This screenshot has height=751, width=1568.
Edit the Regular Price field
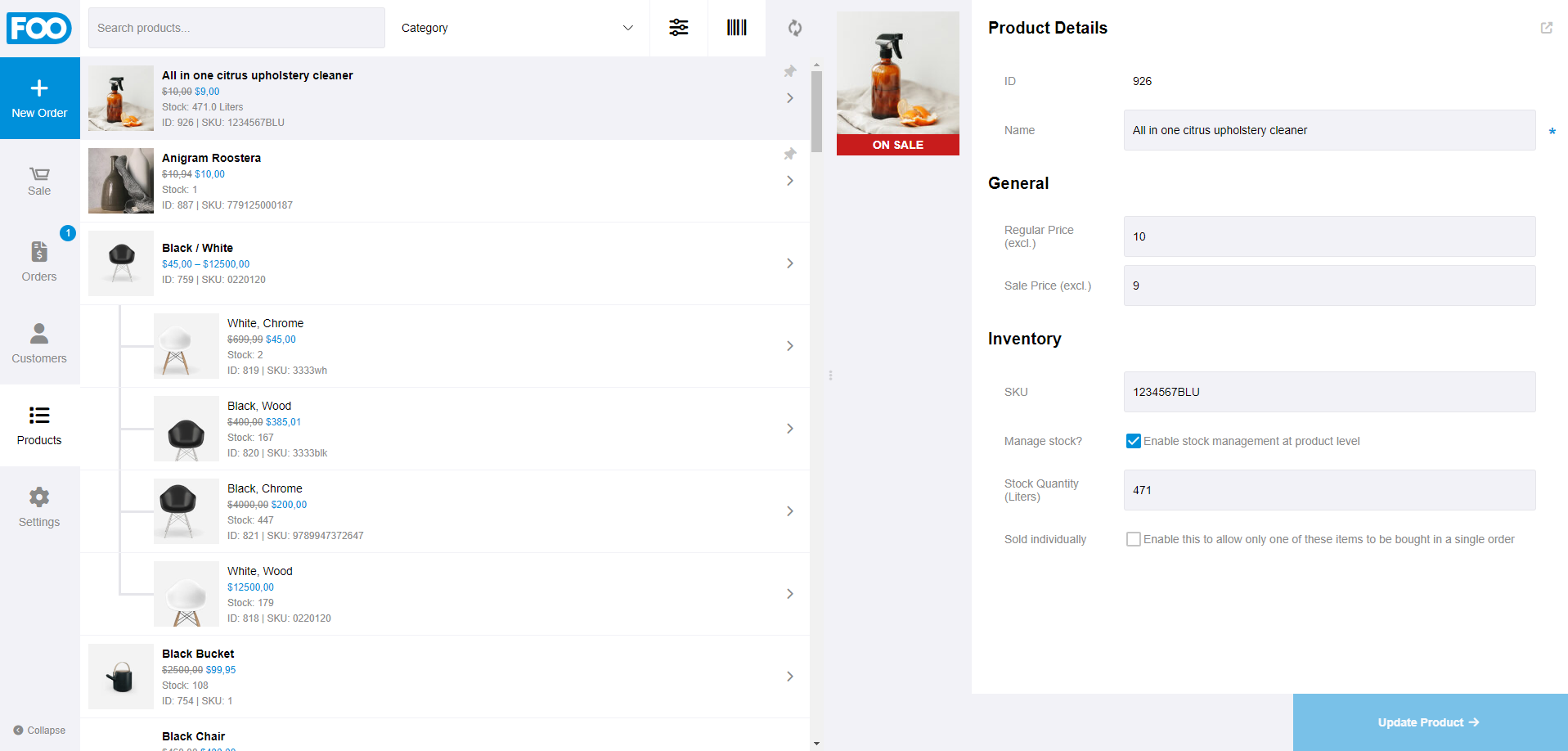[1329, 236]
